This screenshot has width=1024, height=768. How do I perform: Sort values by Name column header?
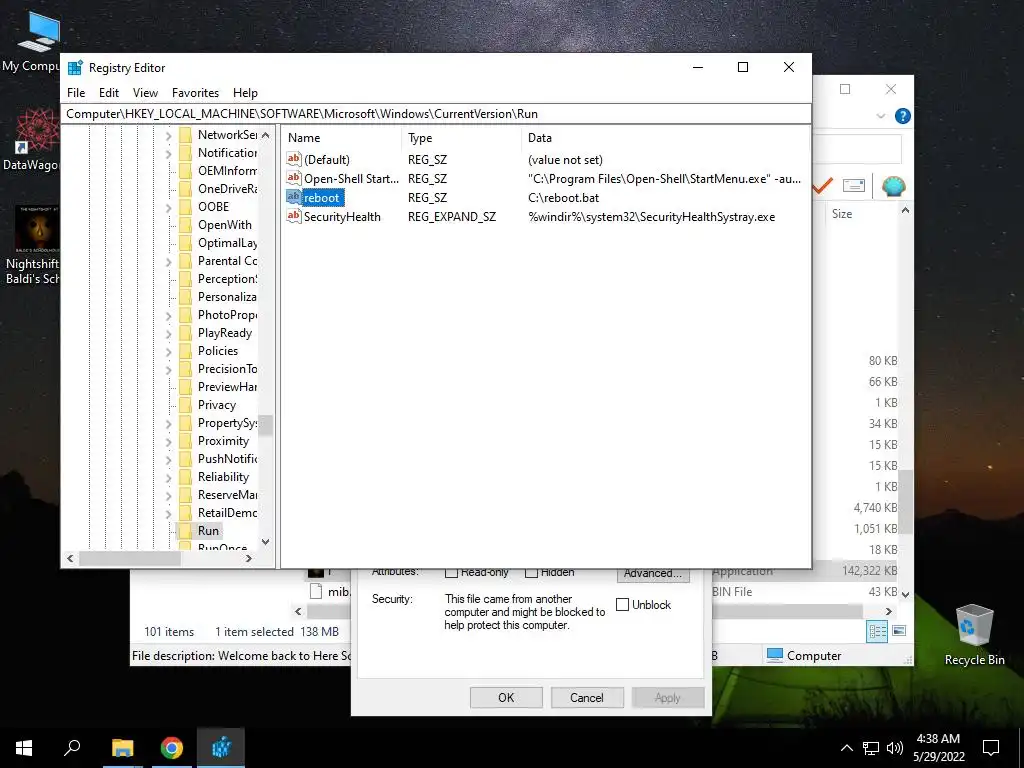[342, 138]
